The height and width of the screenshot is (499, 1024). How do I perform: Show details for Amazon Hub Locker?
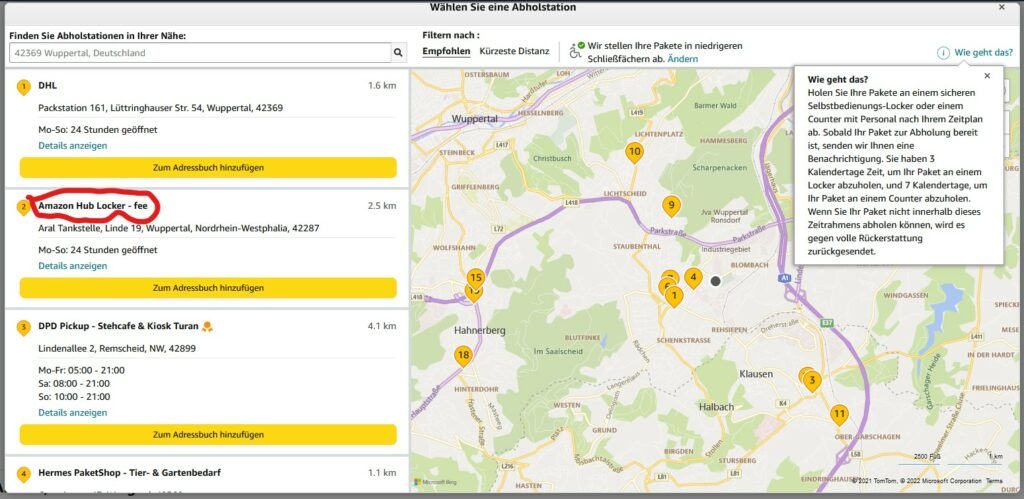[72, 266]
